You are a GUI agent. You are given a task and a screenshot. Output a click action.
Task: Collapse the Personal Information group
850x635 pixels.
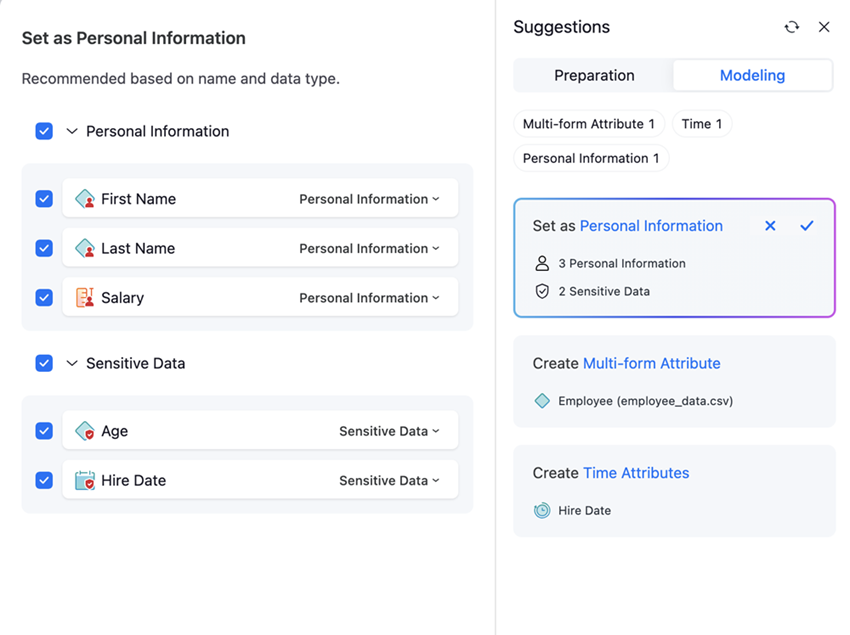pos(72,131)
